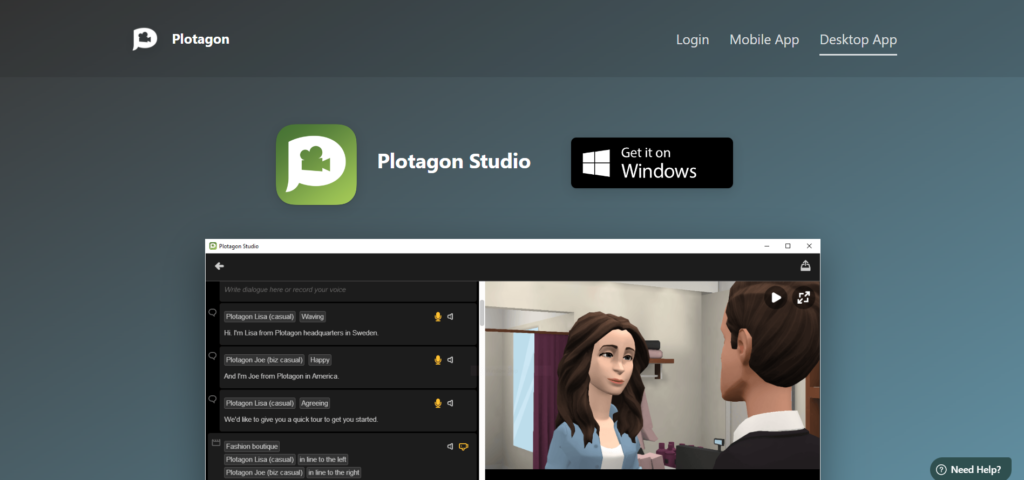Open Plotagon Lisa (casual) selector on Waving line
Viewport: 1024px width, 480px height.
[260, 317]
